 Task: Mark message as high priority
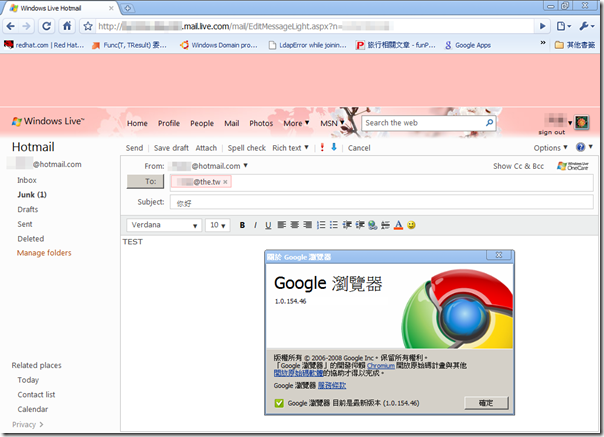(x=322, y=147)
